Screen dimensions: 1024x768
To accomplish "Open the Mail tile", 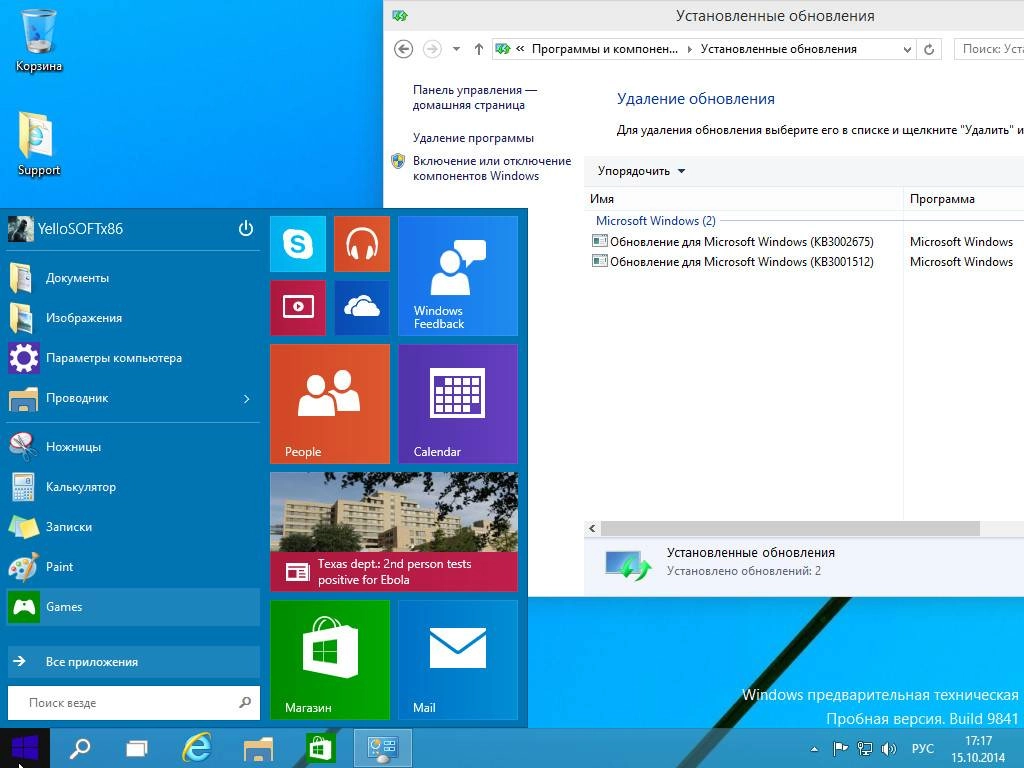I will point(458,660).
